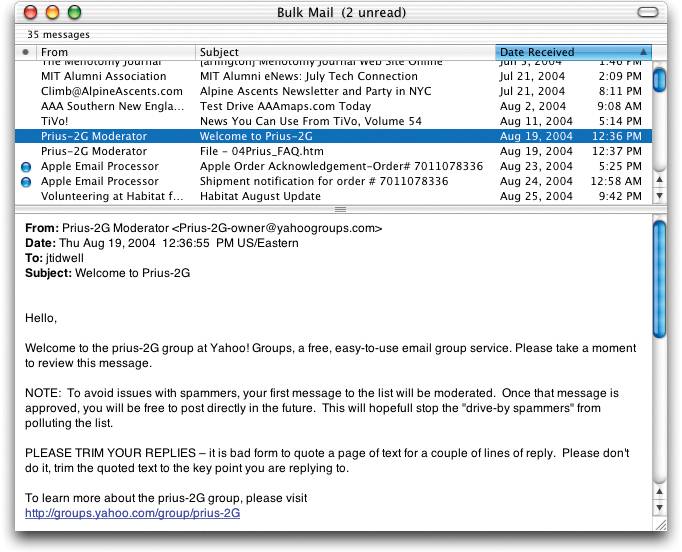
Task: Click unread dot for Apple Order Acknowledgement message
Action: [26, 166]
